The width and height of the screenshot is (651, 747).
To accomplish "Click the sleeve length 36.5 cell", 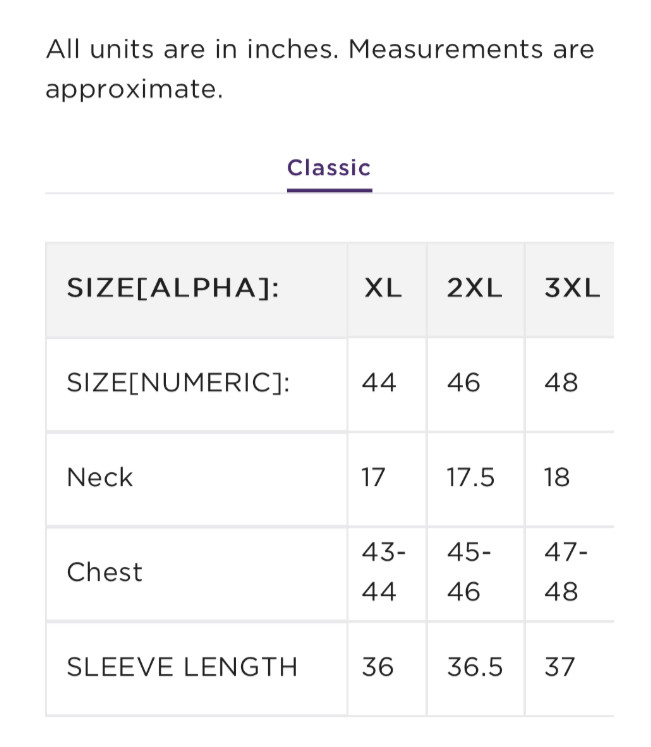I will pyautogui.click(x=475, y=667).
